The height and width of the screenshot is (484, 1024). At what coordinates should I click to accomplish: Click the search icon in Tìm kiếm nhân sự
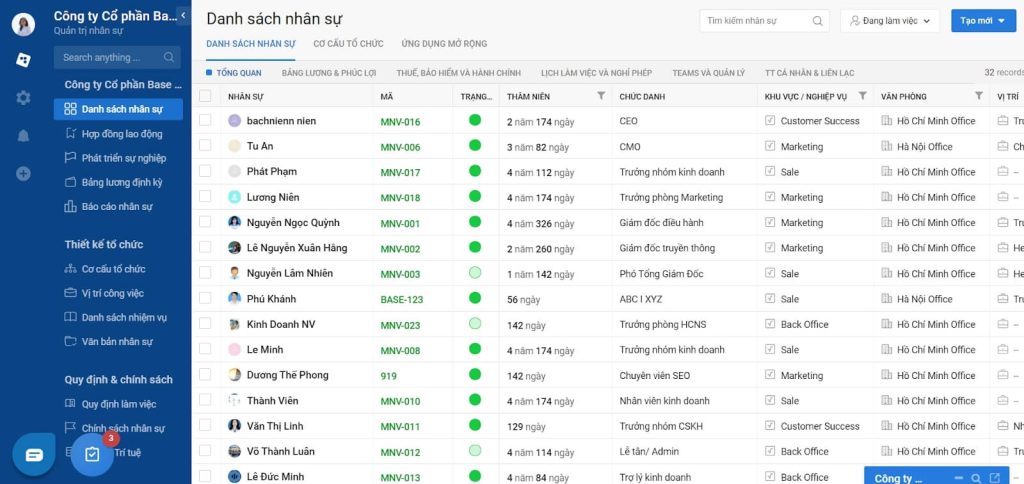point(818,21)
